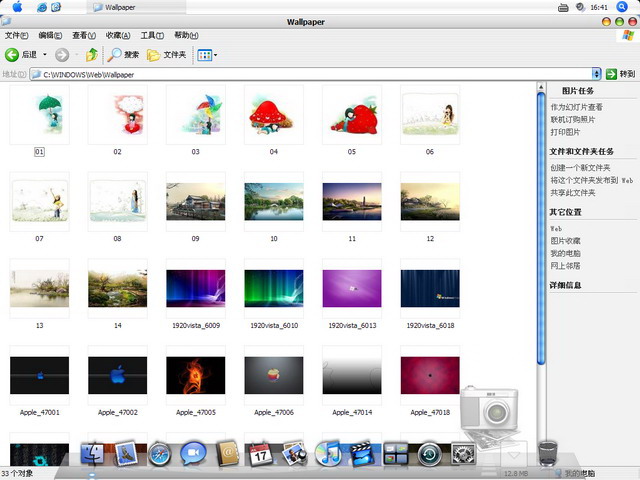The image size is (640, 480).
Task: Click 作为幻灯片查看 slideshow link
Action: [x=576, y=107]
